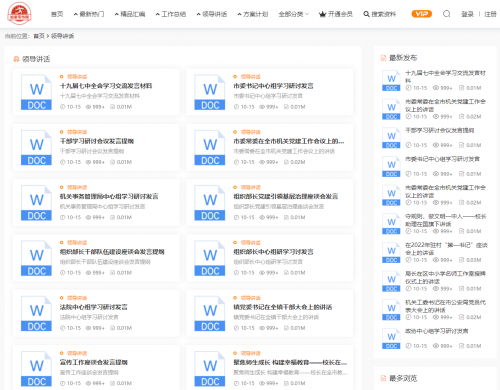The width and height of the screenshot is (500, 390).
Task: Open sidebar DOC icon for 机关工委书记在市公安局党员代表大会
Action: [x=391, y=310]
